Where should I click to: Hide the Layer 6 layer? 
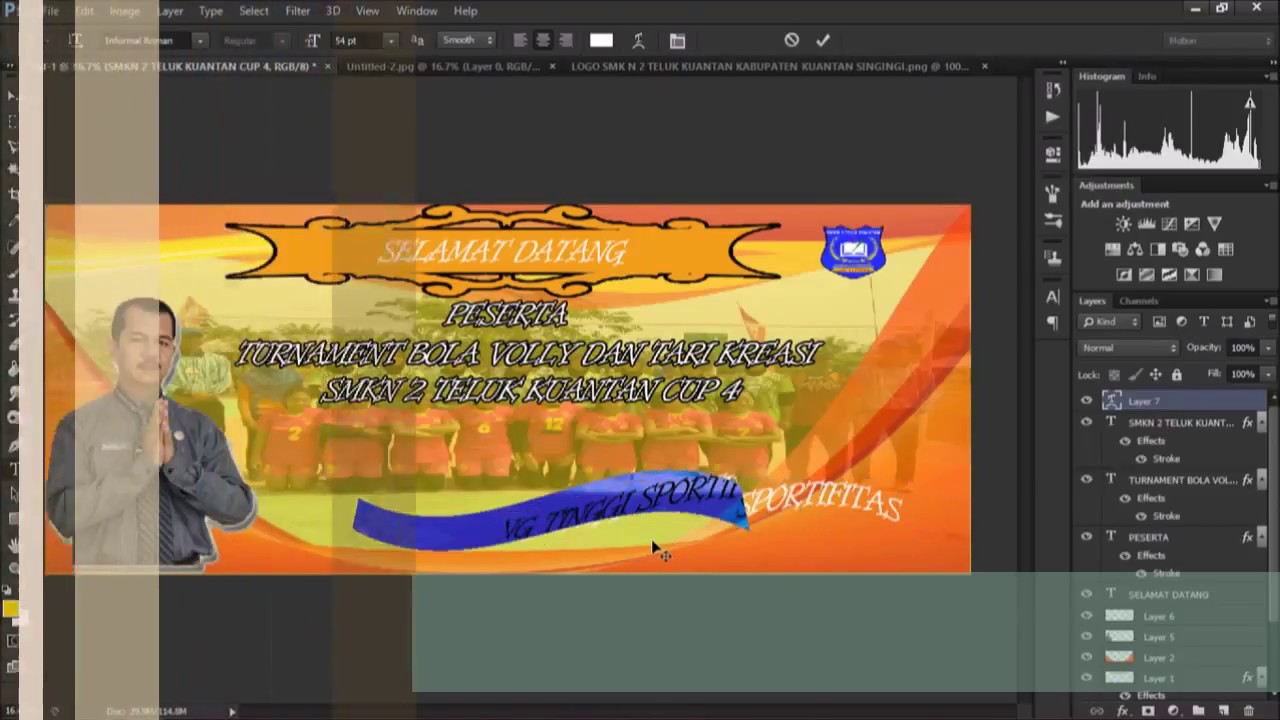pos(1086,616)
